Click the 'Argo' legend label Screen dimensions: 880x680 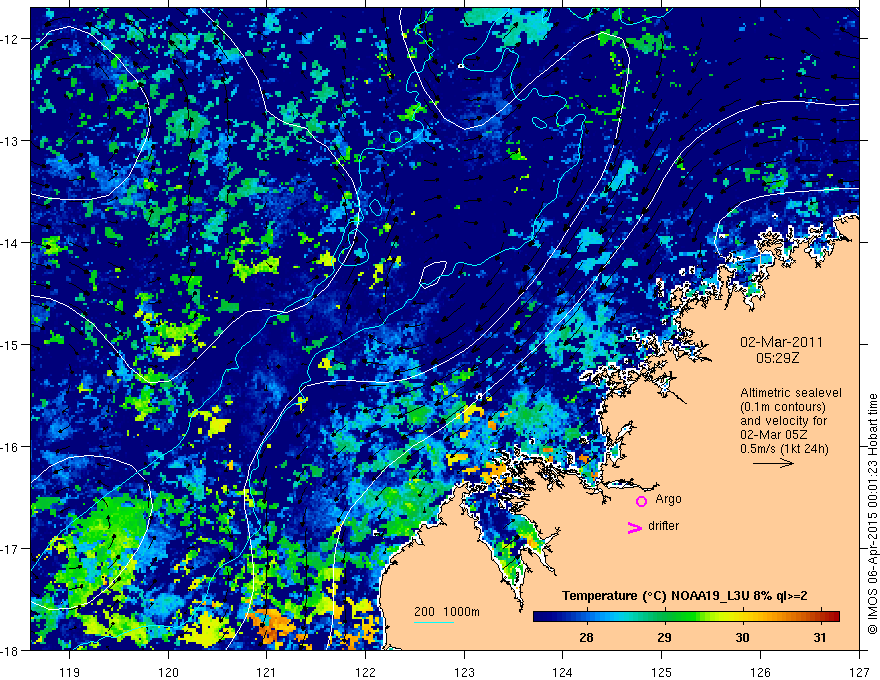[x=668, y=499]
